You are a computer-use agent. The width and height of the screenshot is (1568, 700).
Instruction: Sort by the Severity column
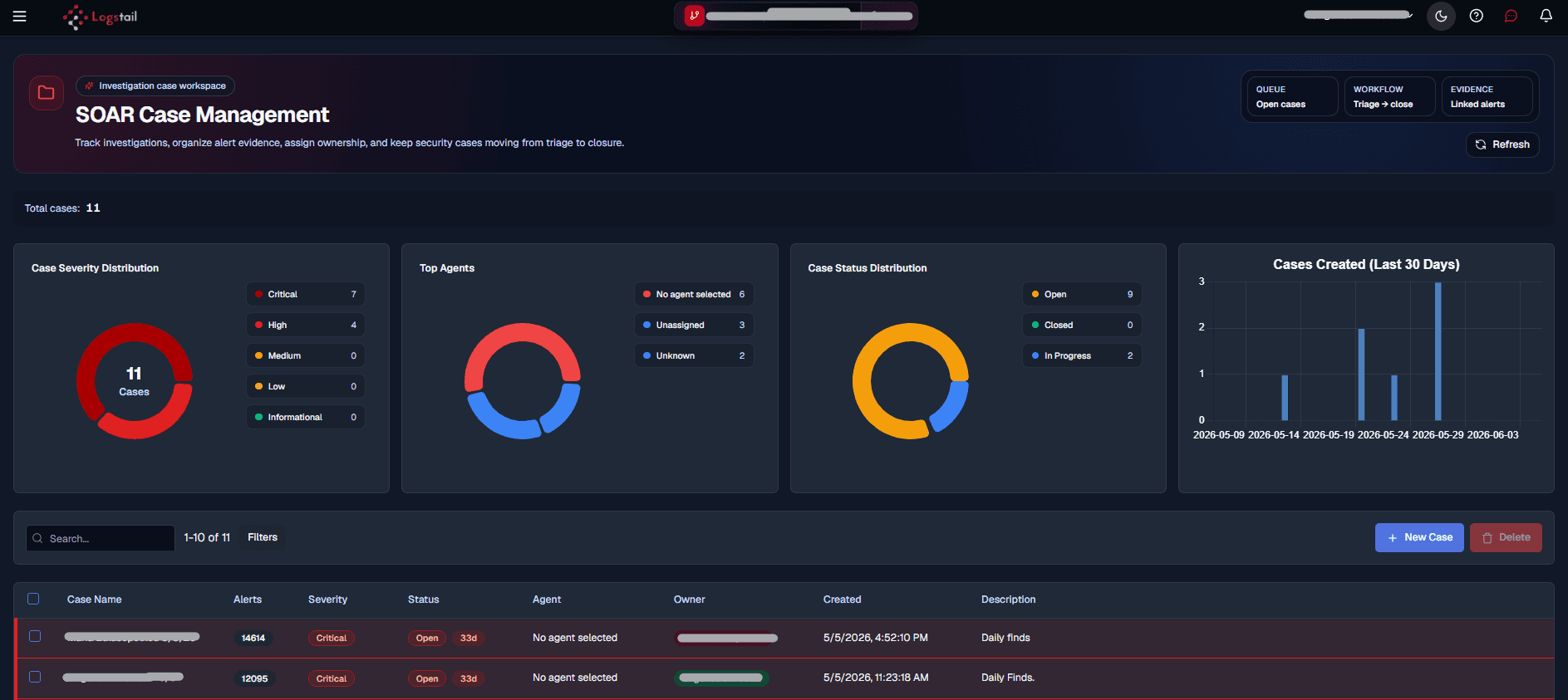point(327,600)
